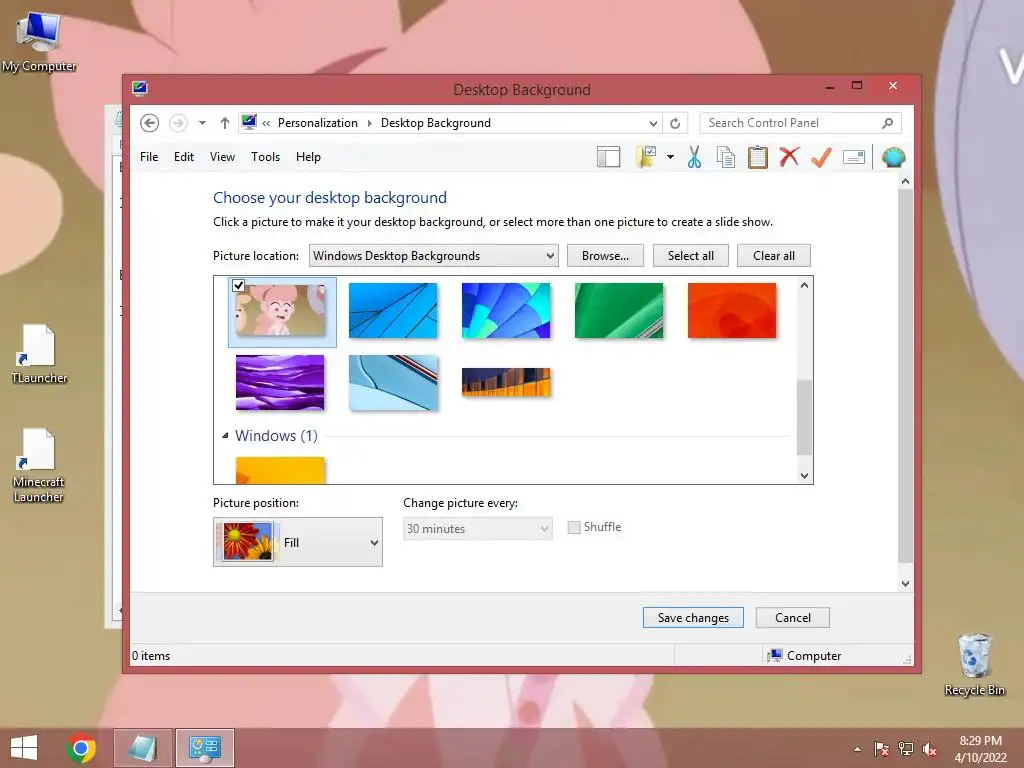The width and height of the screenshot is (1024, 768).
Task: Select the green wallpaper thumbnail
Action: [x=619, y=311]
